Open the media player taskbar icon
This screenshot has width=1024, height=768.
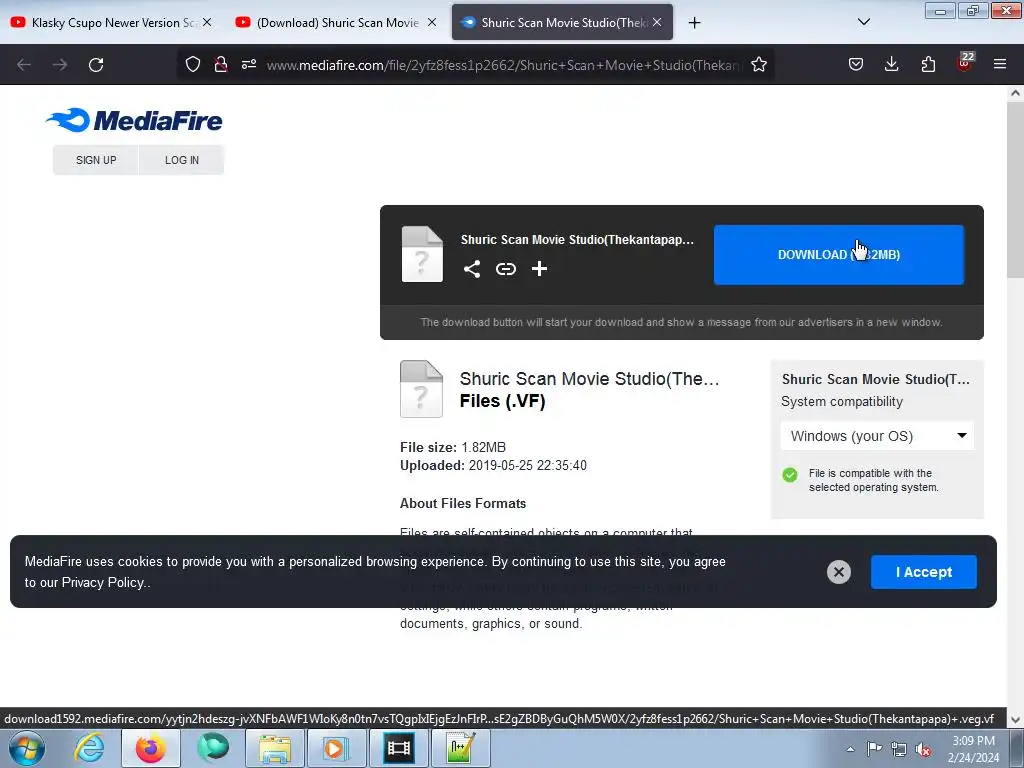336,748
